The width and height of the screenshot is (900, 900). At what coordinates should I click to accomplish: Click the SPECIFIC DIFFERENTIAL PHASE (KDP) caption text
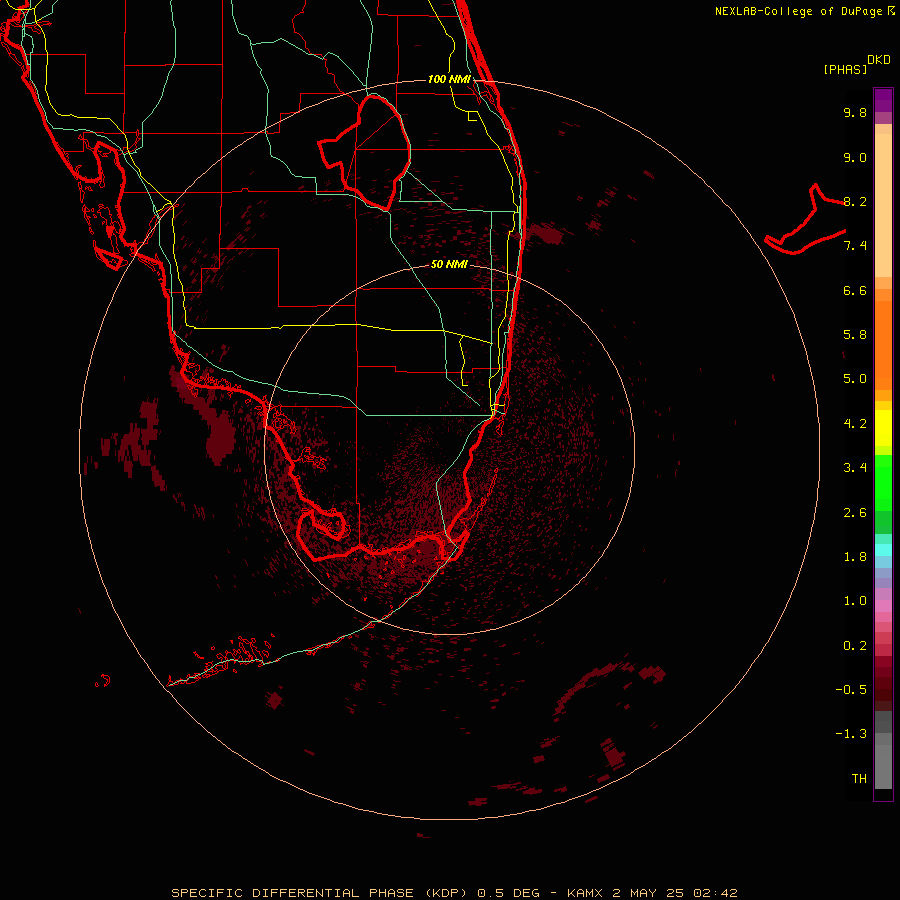coord(320,893)
